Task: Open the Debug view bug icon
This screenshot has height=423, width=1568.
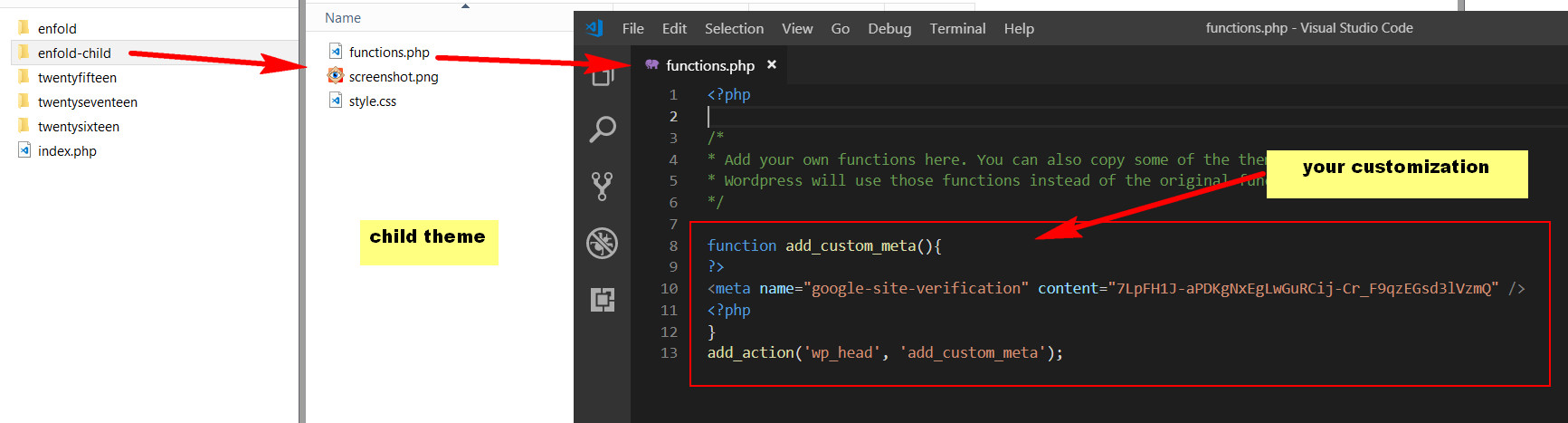Action: (x=603, y=243)
